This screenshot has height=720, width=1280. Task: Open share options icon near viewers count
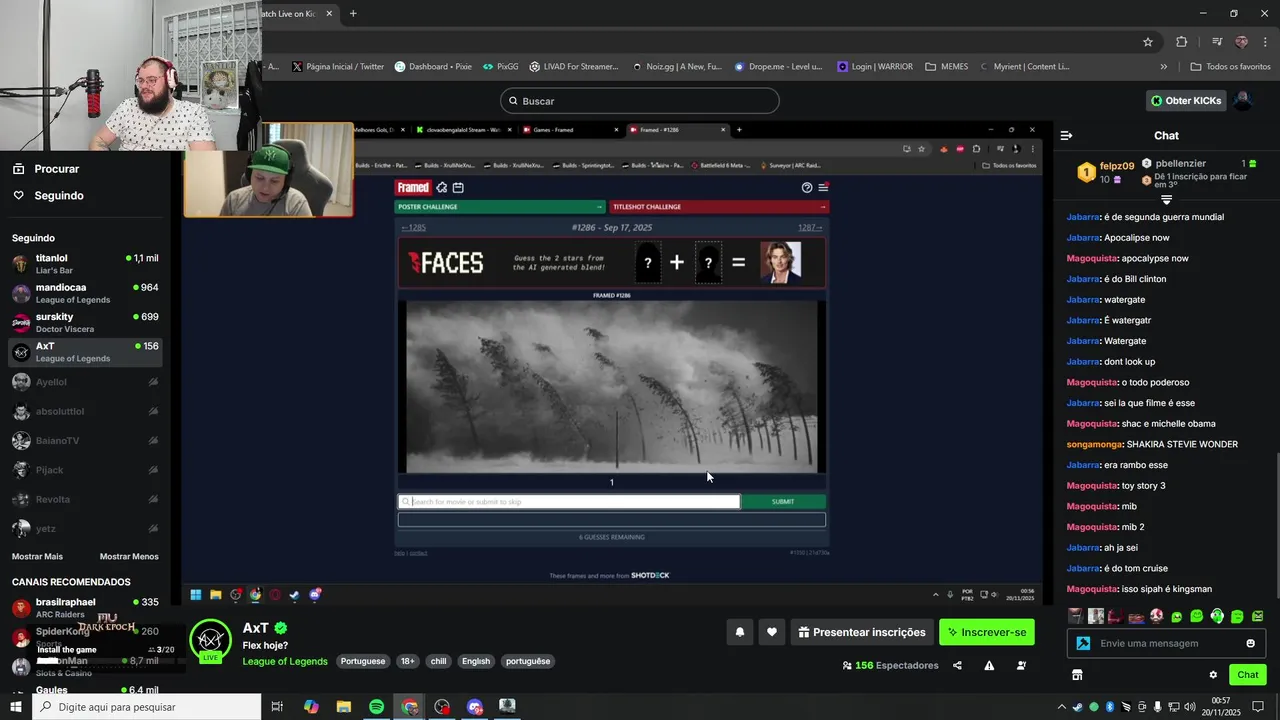(957, 665)
